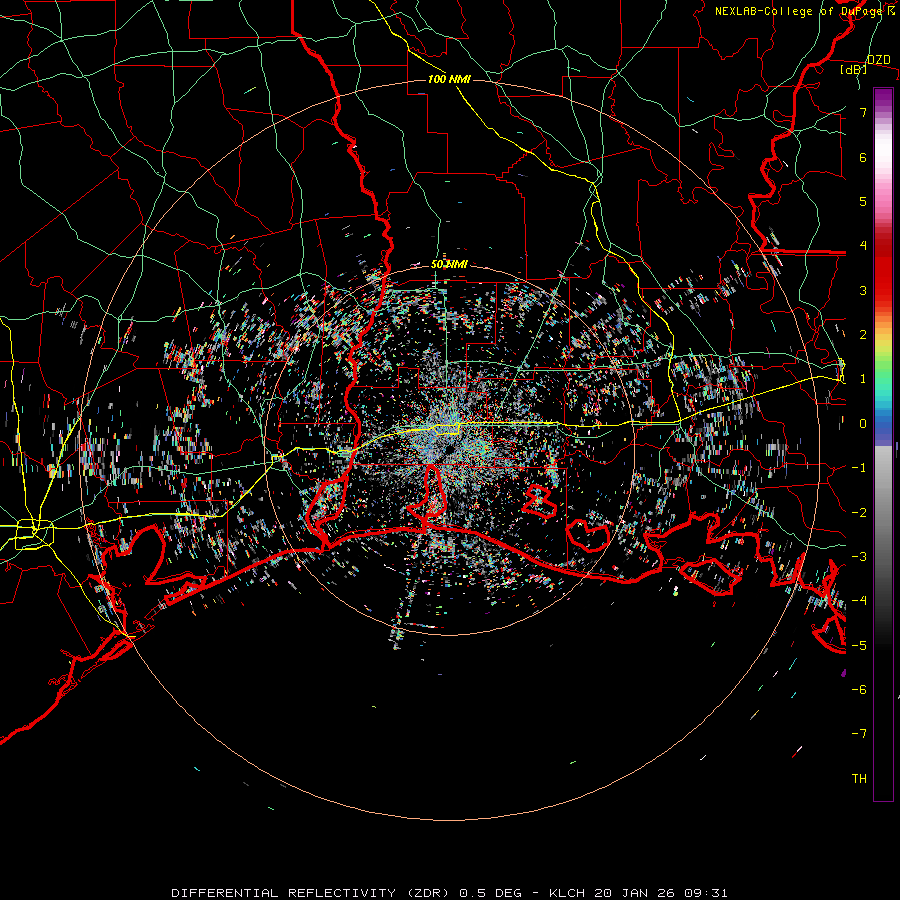
Task: Click the 3 value on the color scale
Action: pos(863,290)
